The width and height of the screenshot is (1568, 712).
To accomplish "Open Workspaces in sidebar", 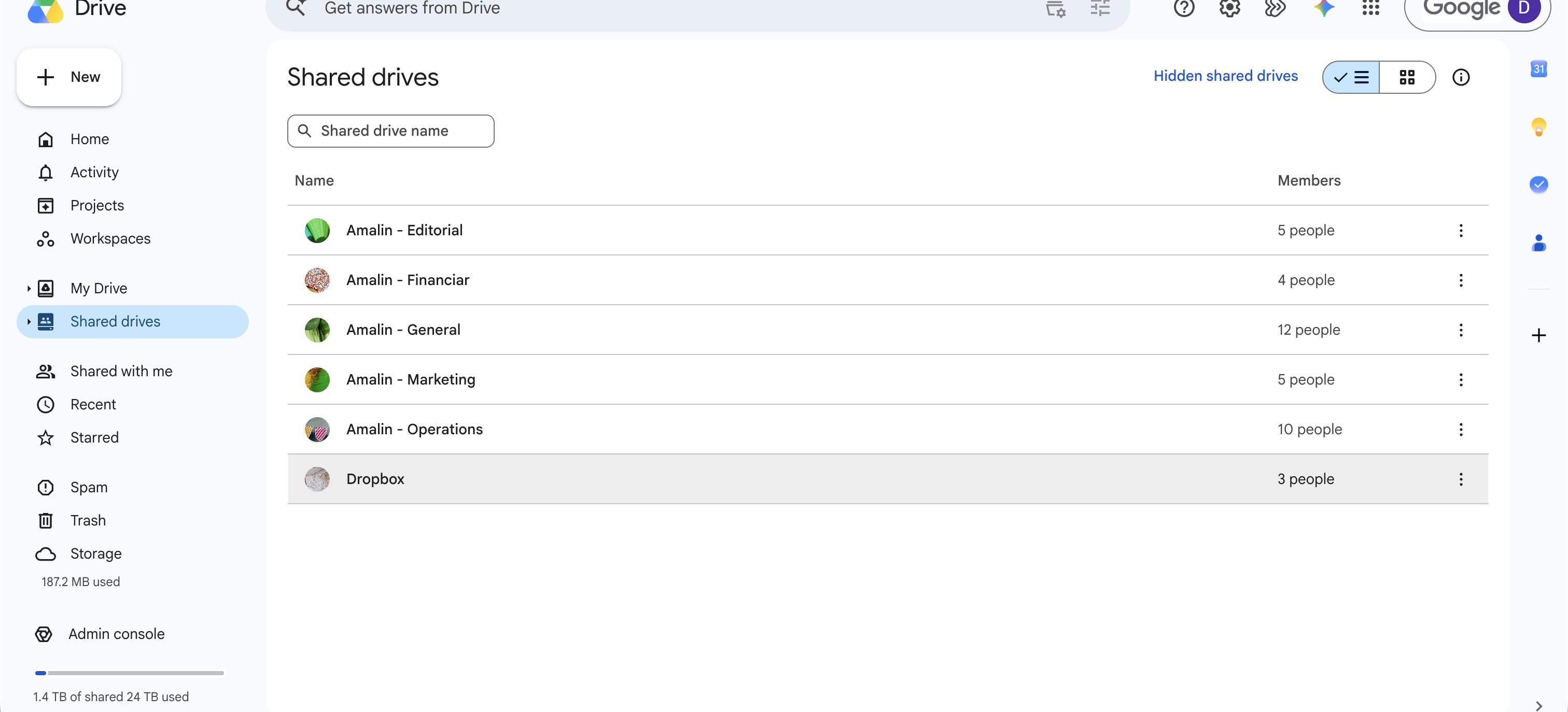I will click(133, 239).
